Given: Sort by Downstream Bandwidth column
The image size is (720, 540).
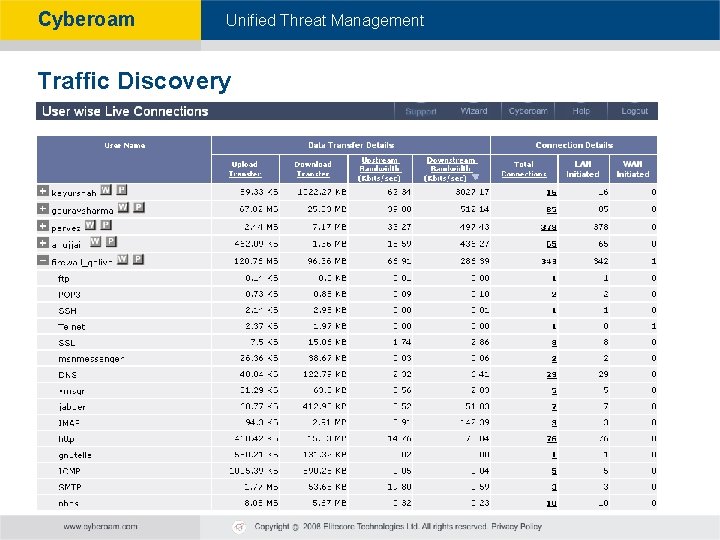Looking at the screenshot, I should coord(449,169).
